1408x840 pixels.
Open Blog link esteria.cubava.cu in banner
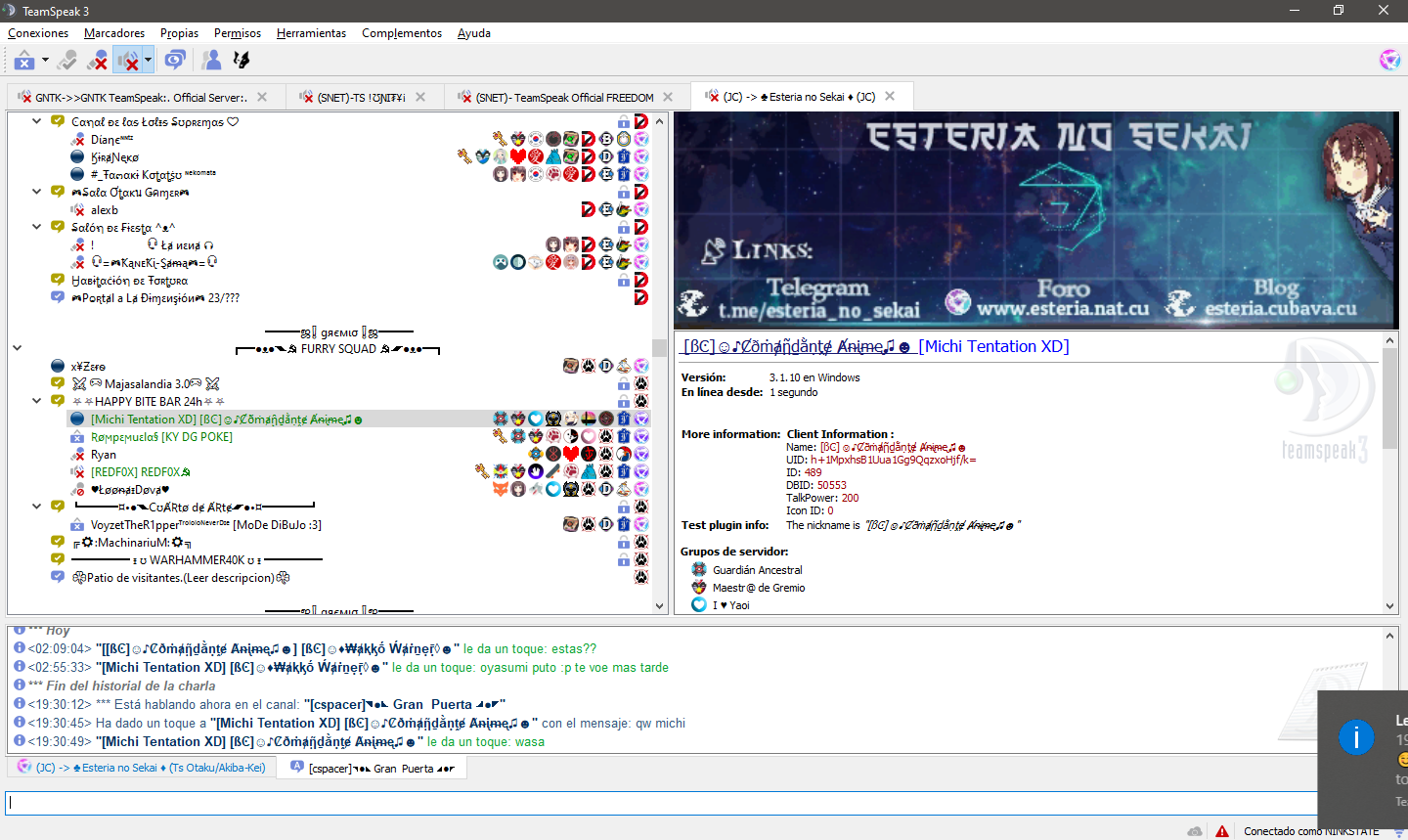[x=1280, y=309]
